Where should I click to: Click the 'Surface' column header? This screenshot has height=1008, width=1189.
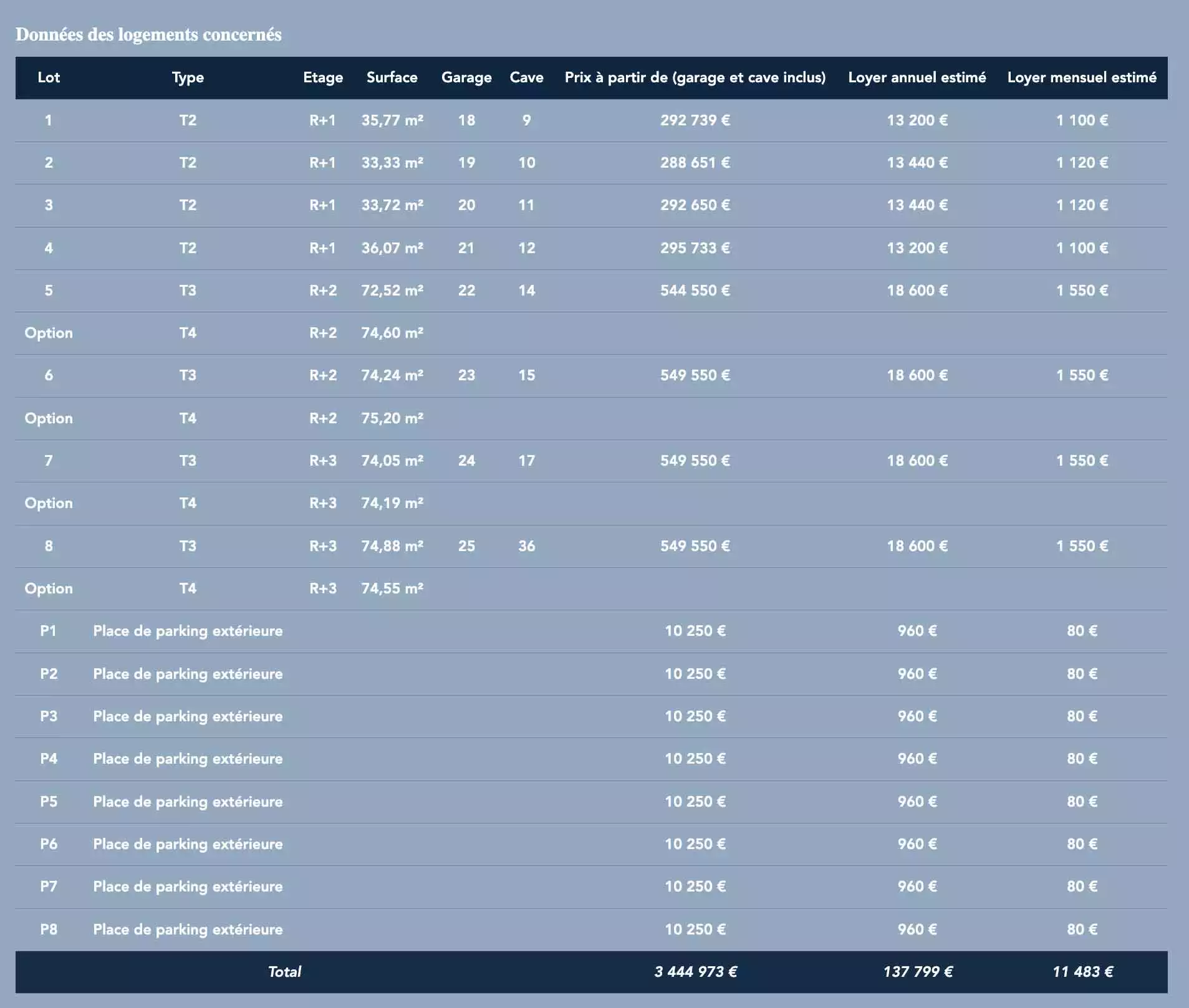click(392, 77)
